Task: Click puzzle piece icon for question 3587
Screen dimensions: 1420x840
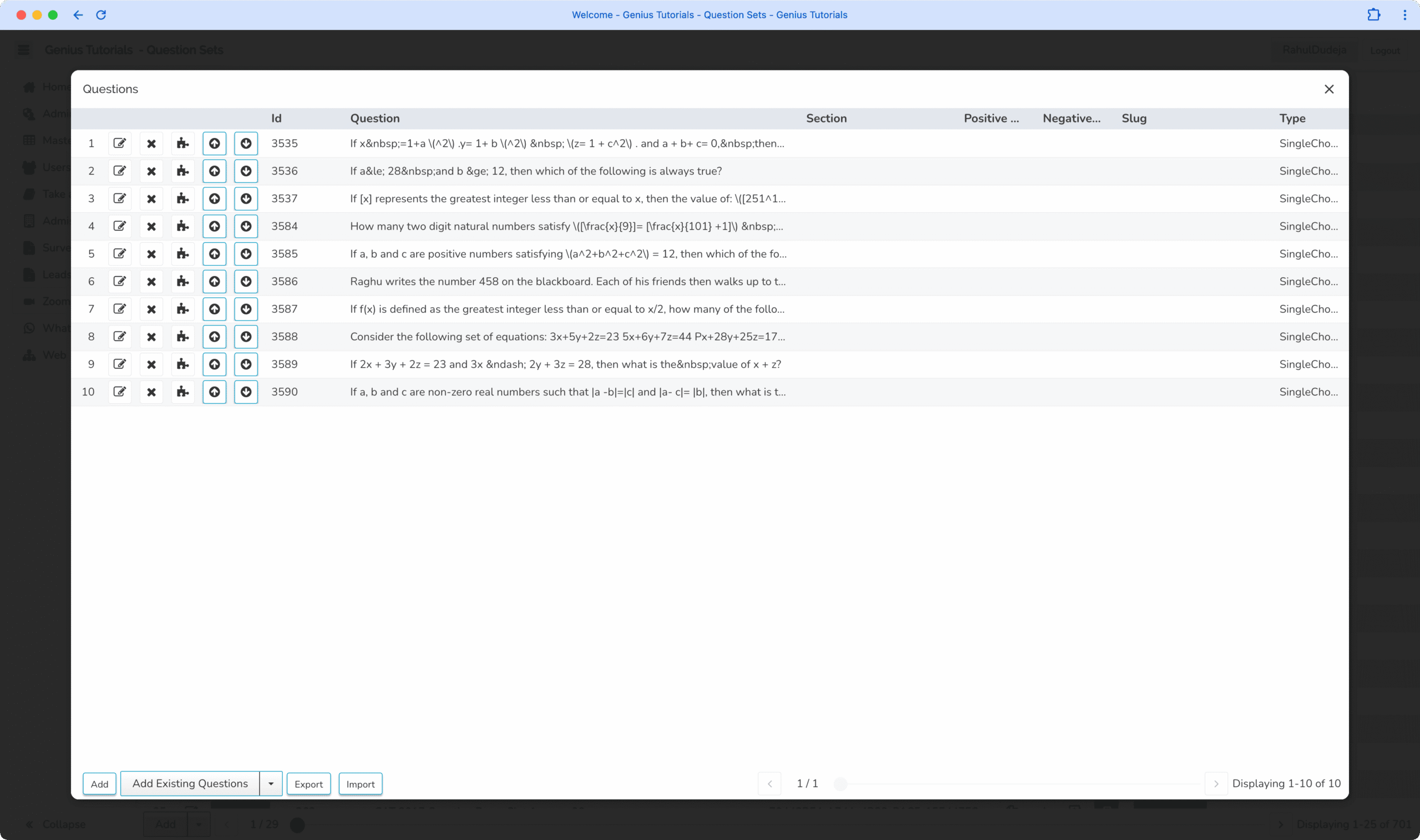Action: (x=182, y=309)
